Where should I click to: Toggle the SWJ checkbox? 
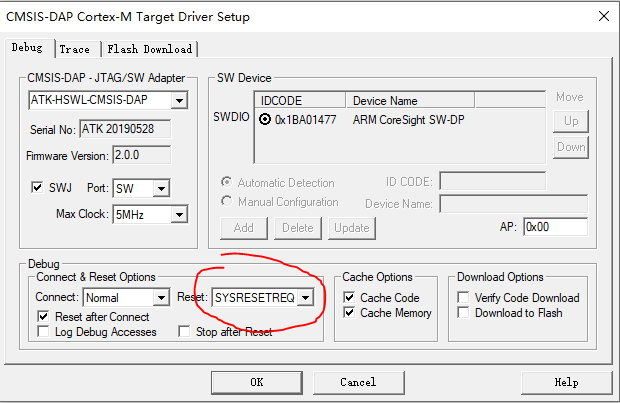point(37,187)
